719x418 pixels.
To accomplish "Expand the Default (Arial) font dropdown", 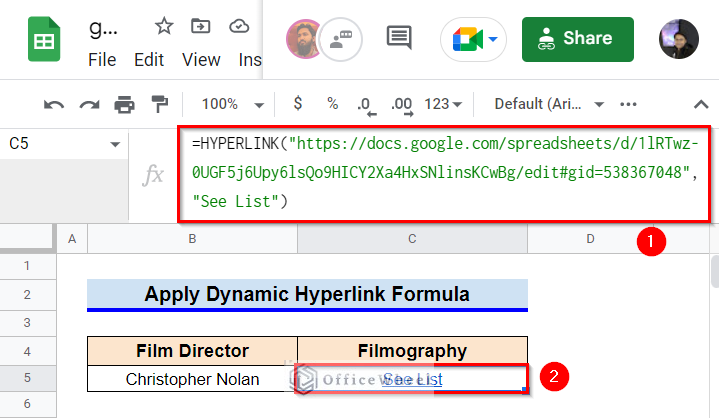I will [548, 104].
